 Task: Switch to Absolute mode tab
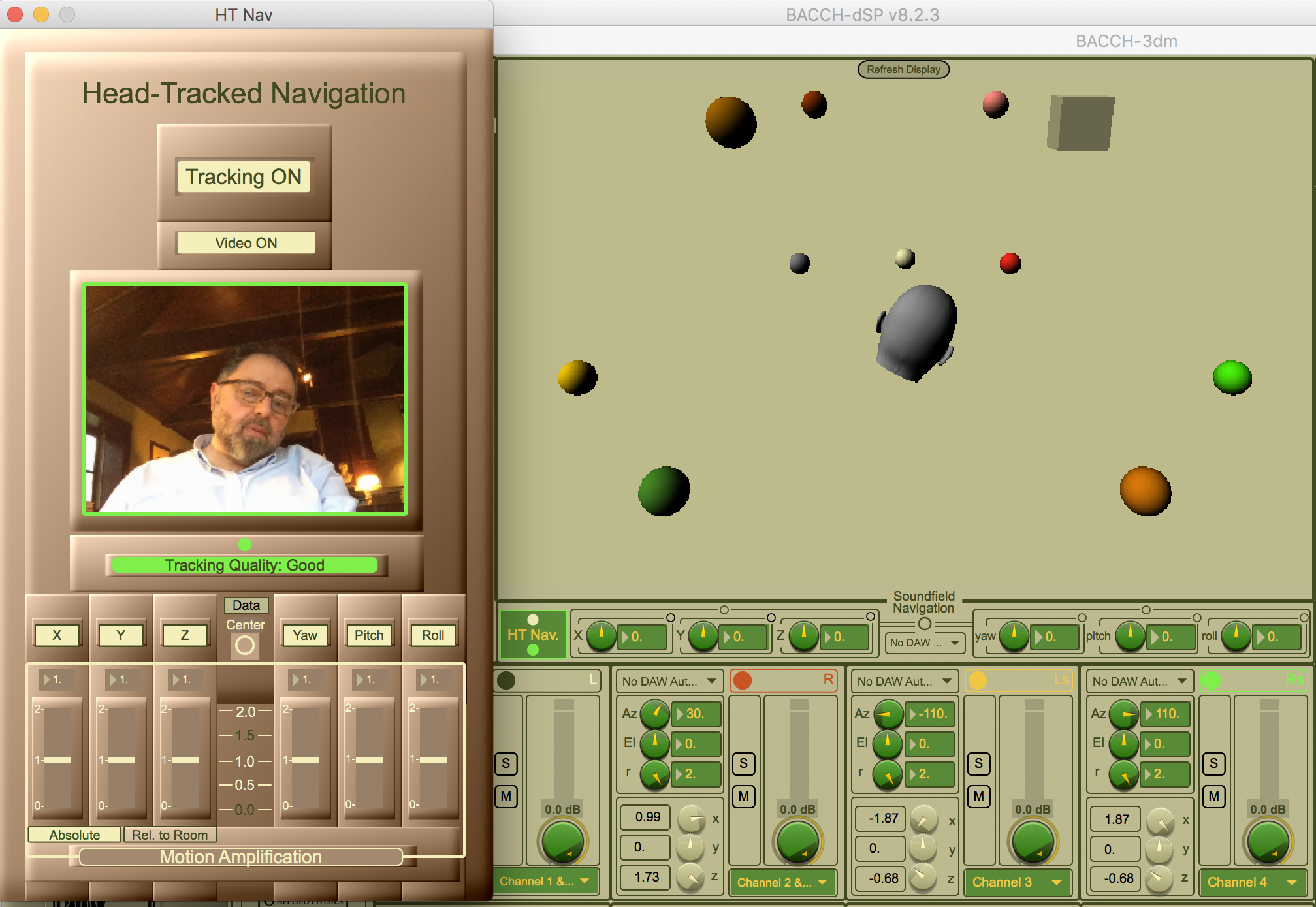(74, 835)
